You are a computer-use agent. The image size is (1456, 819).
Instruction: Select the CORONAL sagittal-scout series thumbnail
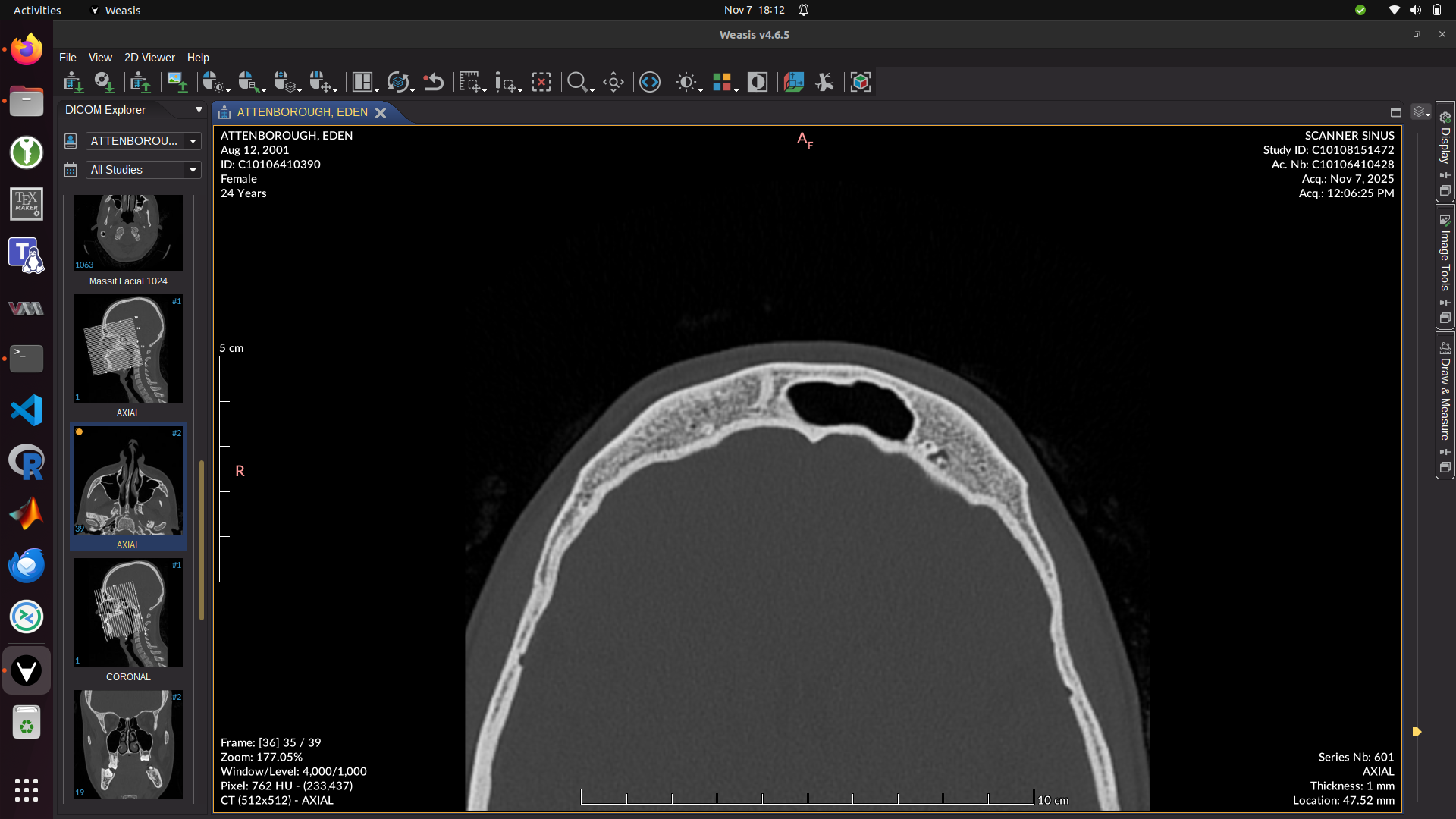(x=128, y=613)
